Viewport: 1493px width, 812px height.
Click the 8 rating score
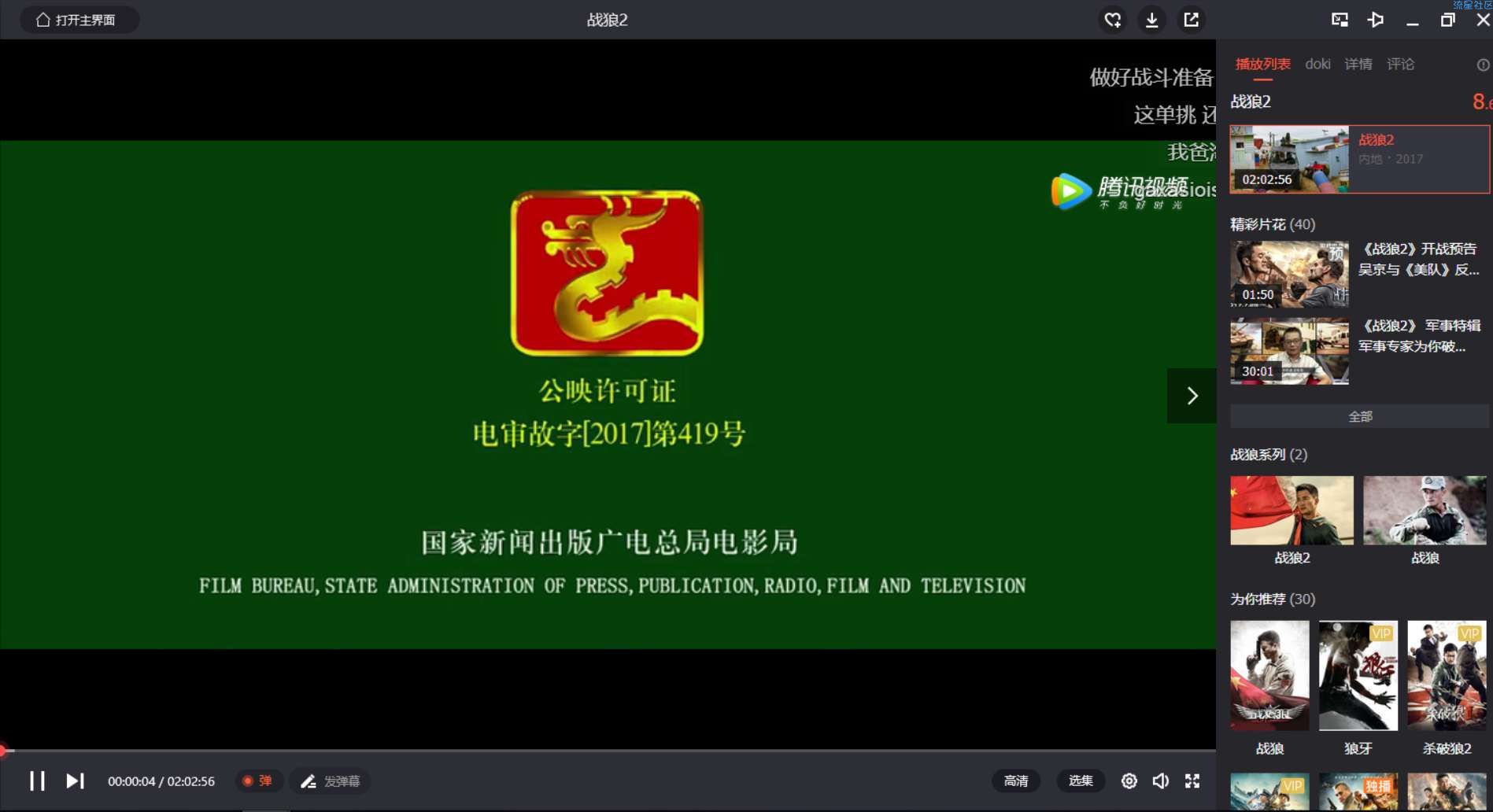point(1481,101)
